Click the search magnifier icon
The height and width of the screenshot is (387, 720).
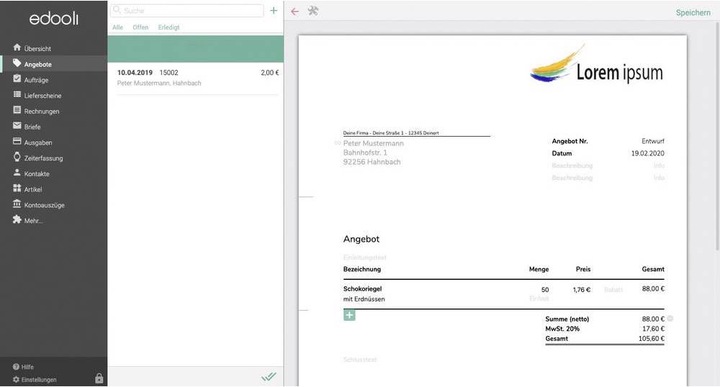point(117,10)
